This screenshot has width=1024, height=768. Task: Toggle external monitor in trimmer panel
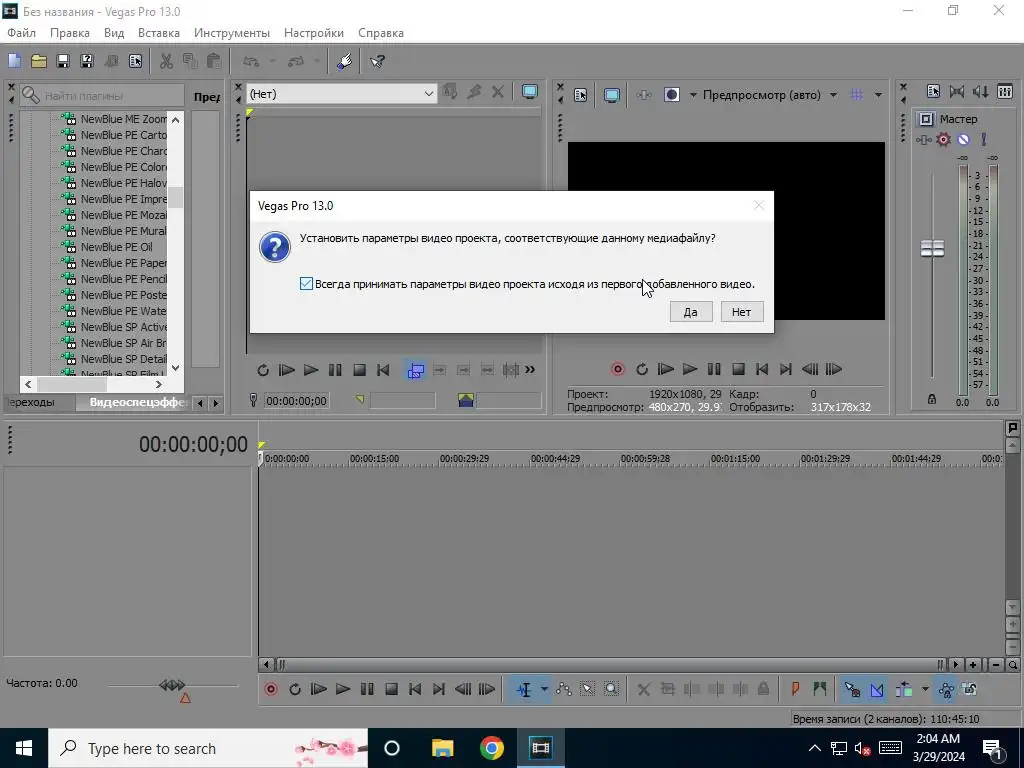click(530, 93)
